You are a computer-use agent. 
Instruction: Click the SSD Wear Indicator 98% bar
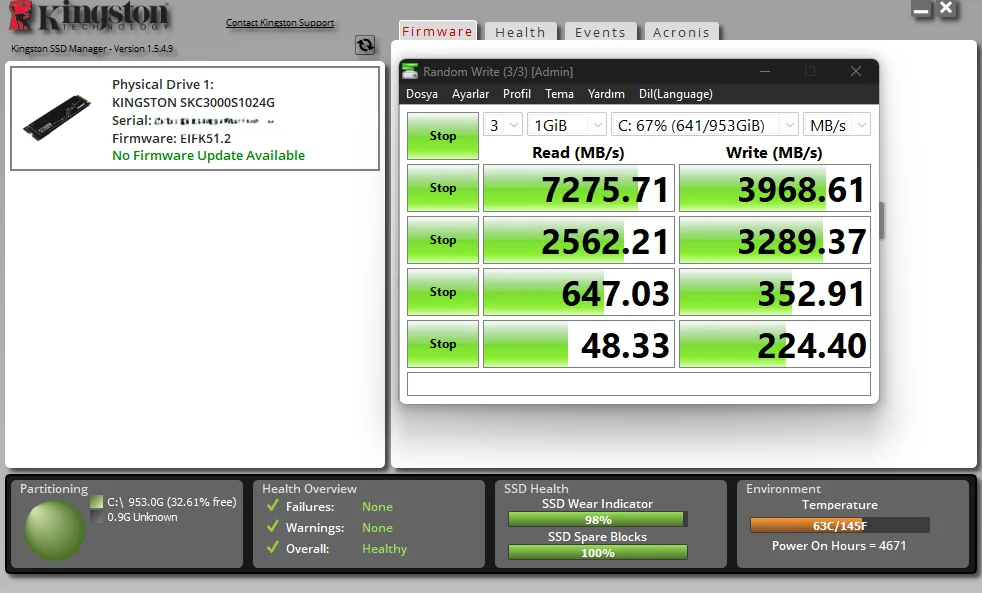597,519
